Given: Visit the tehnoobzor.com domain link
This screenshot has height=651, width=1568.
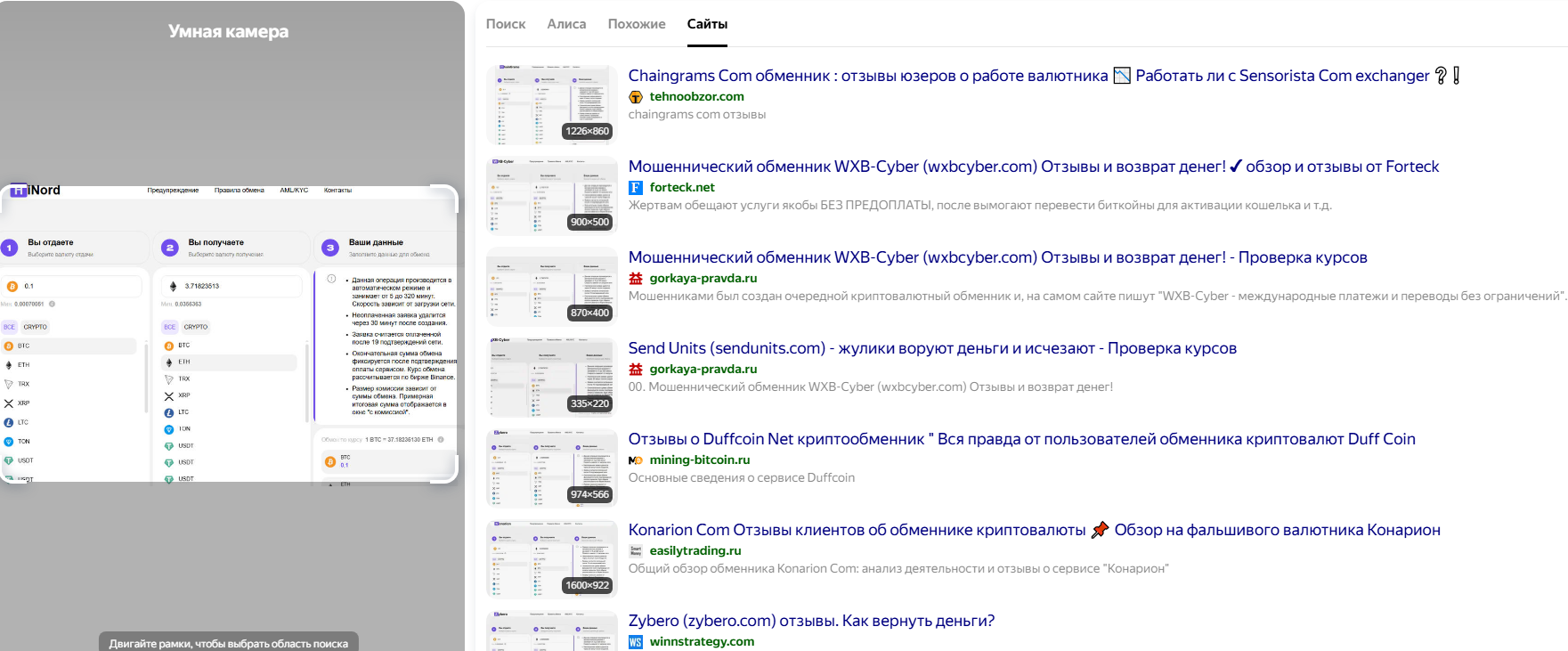Looking at the screenshot, I should point(697,97).
